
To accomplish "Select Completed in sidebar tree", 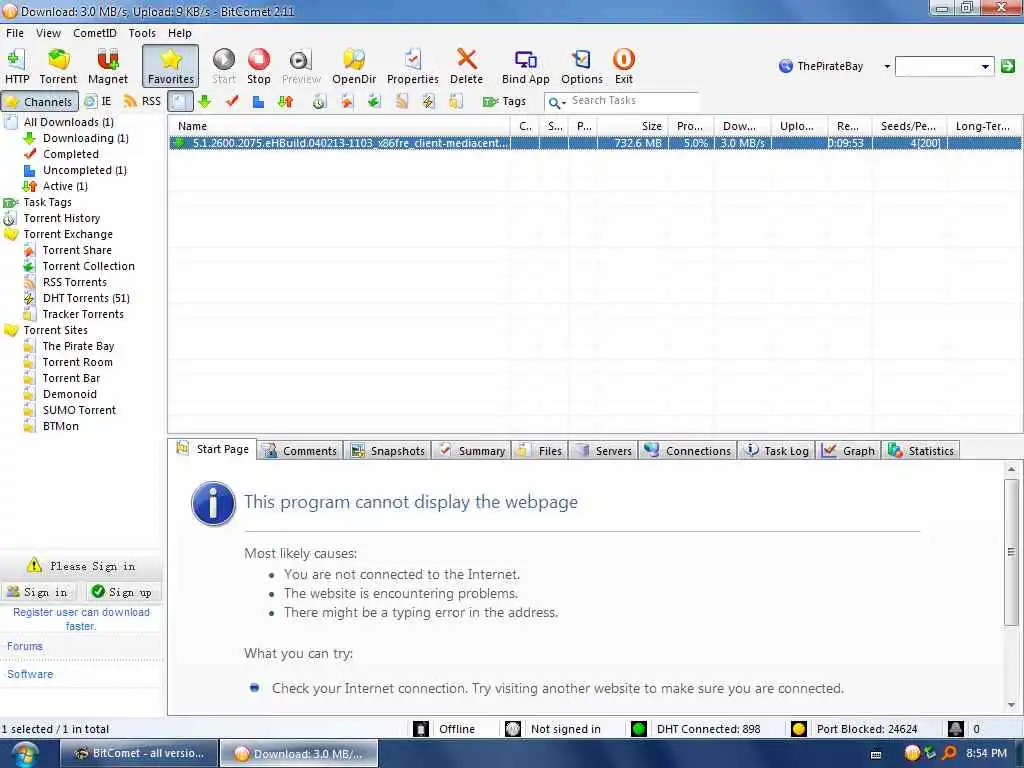I will pos(71,154).
